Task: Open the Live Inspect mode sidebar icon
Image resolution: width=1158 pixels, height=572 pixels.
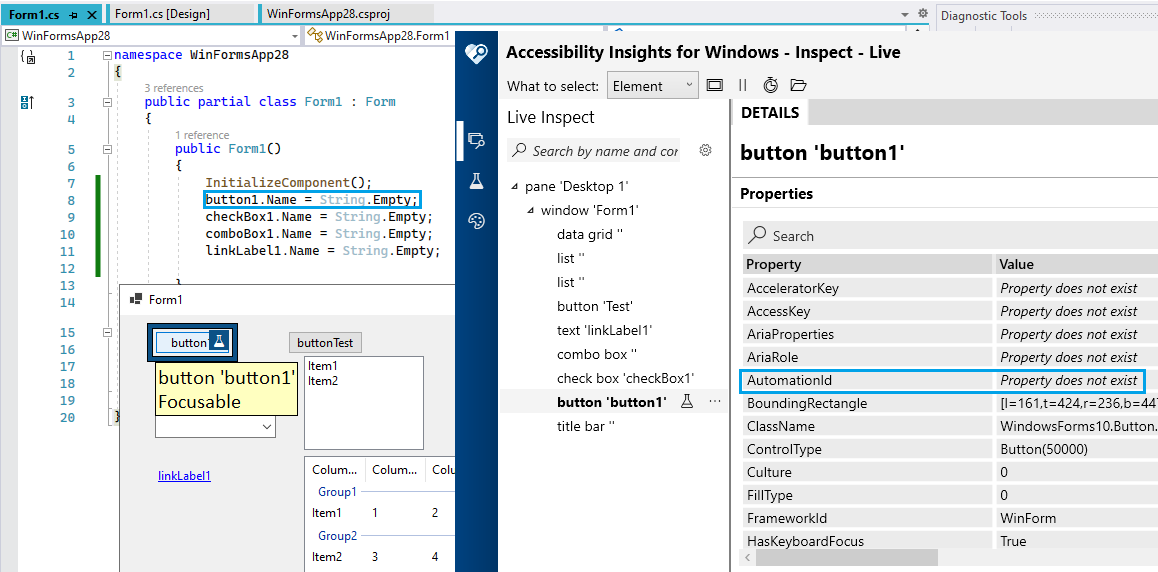Action: point(476,140)
